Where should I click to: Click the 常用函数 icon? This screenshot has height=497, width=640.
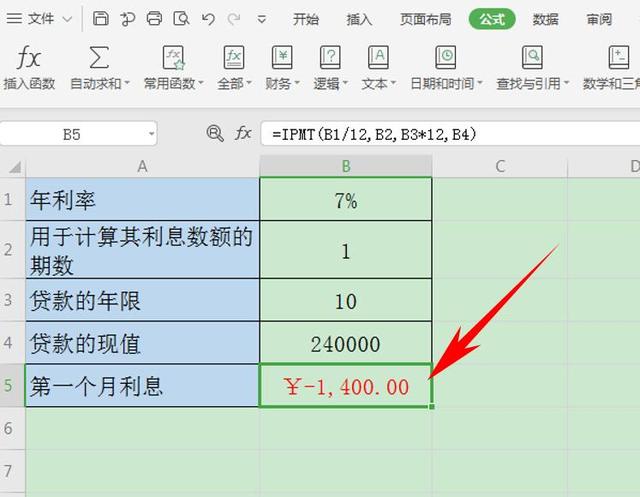coord(173,57)
